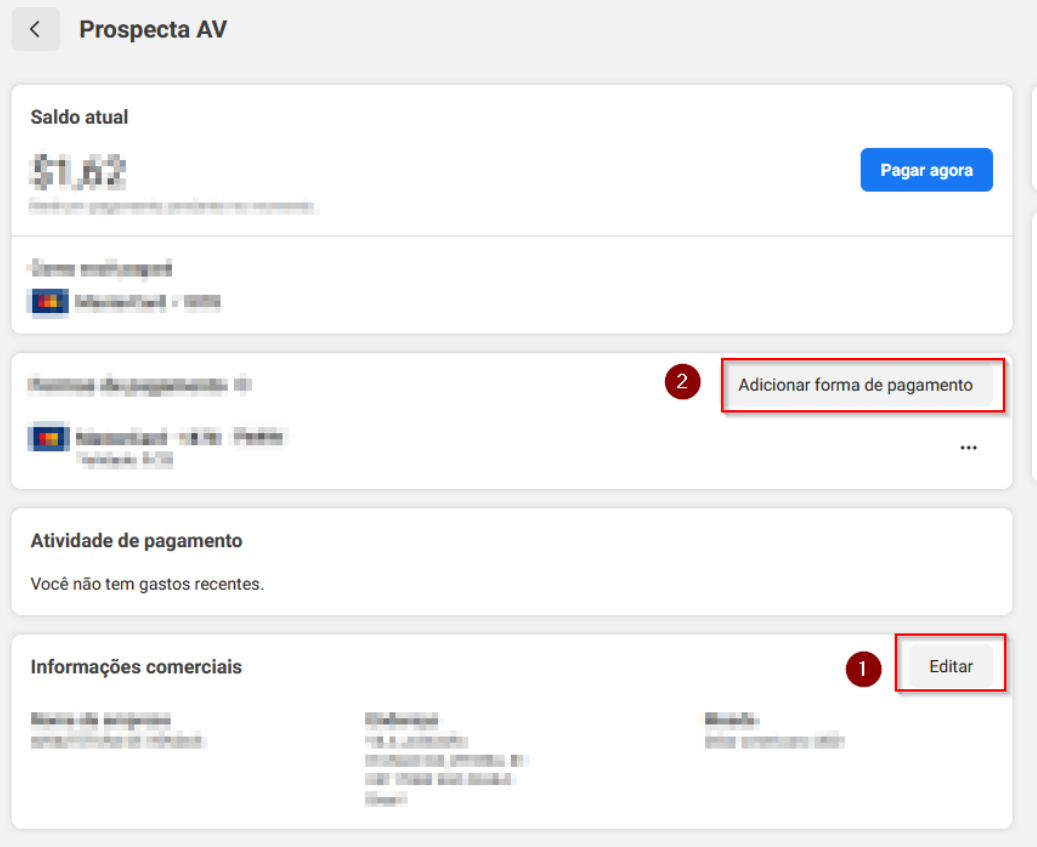The width and height of the screenshot is (1037, 847).
Task: Edit Informações comerciais via Editar button
Action: tap(950, 666)
